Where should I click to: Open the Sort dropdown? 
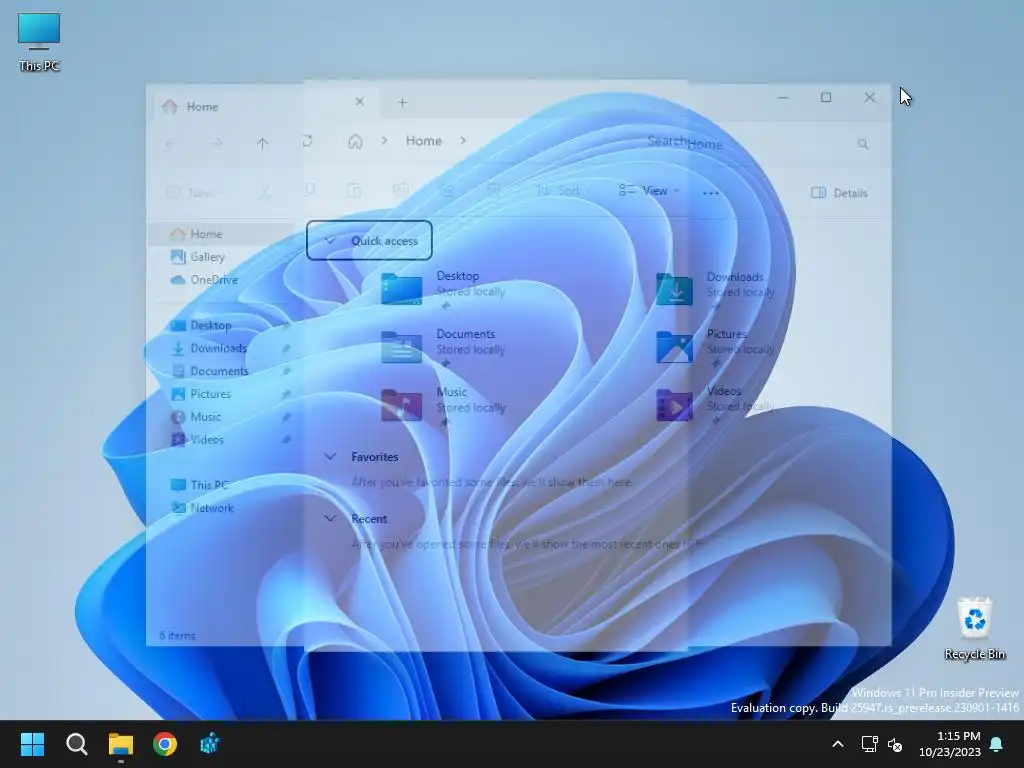point(565,191)
